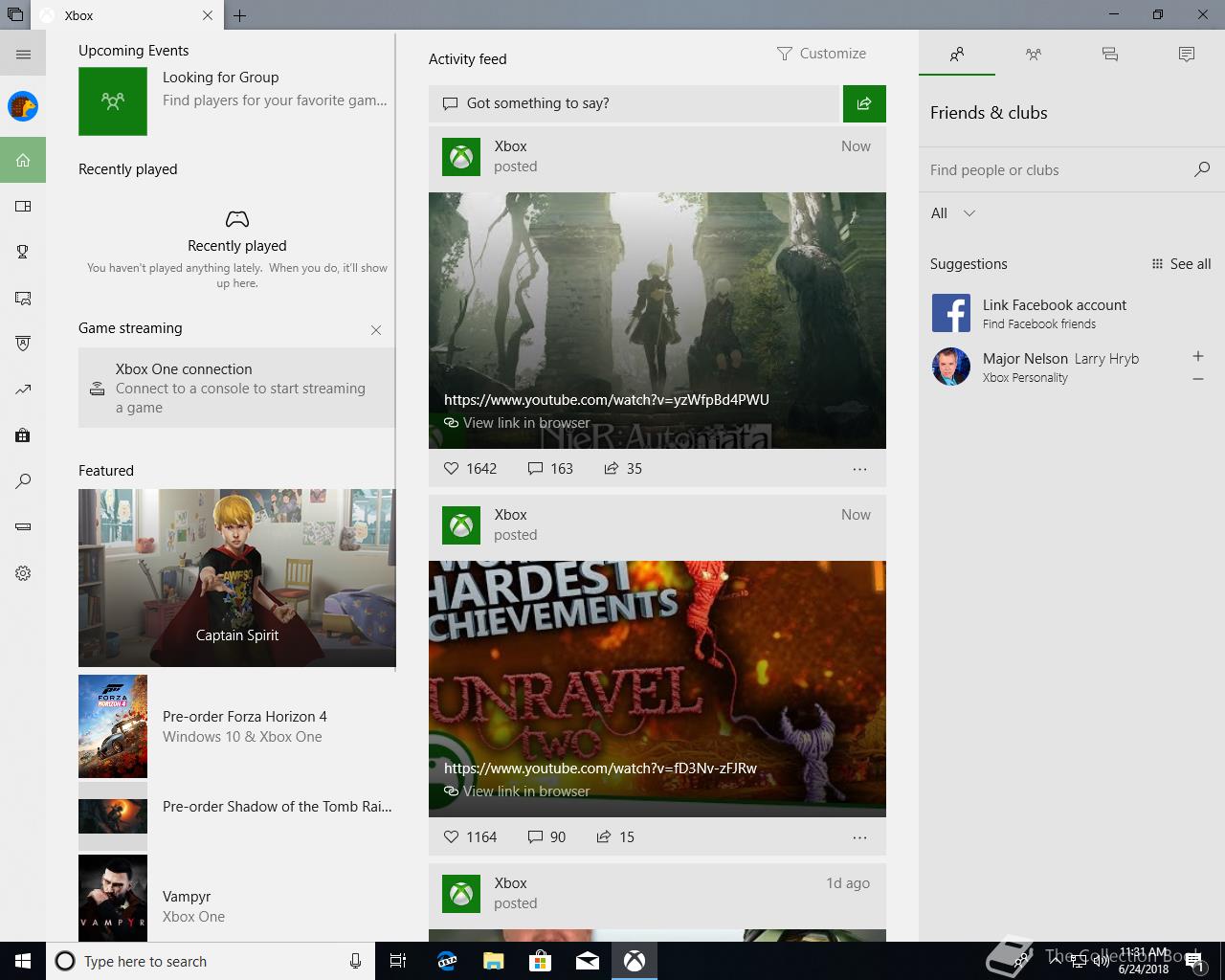Click Looking for Group title
1225x980 pixels.
pyautogui.click(x=221, y=78)
